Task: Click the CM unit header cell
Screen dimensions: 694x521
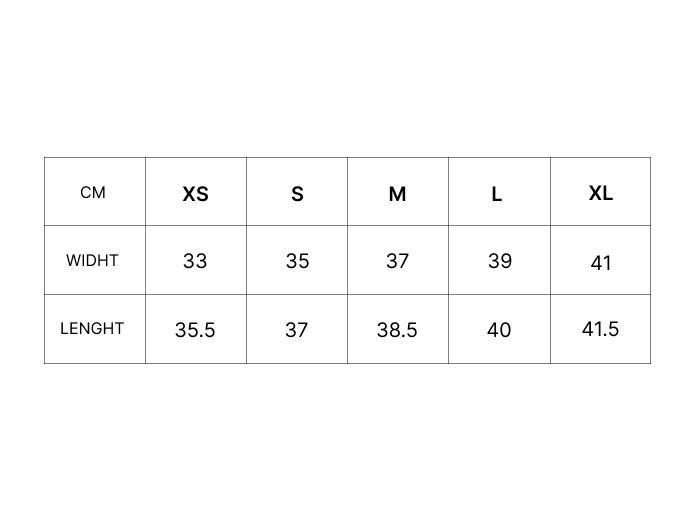Action: [93, 192]
